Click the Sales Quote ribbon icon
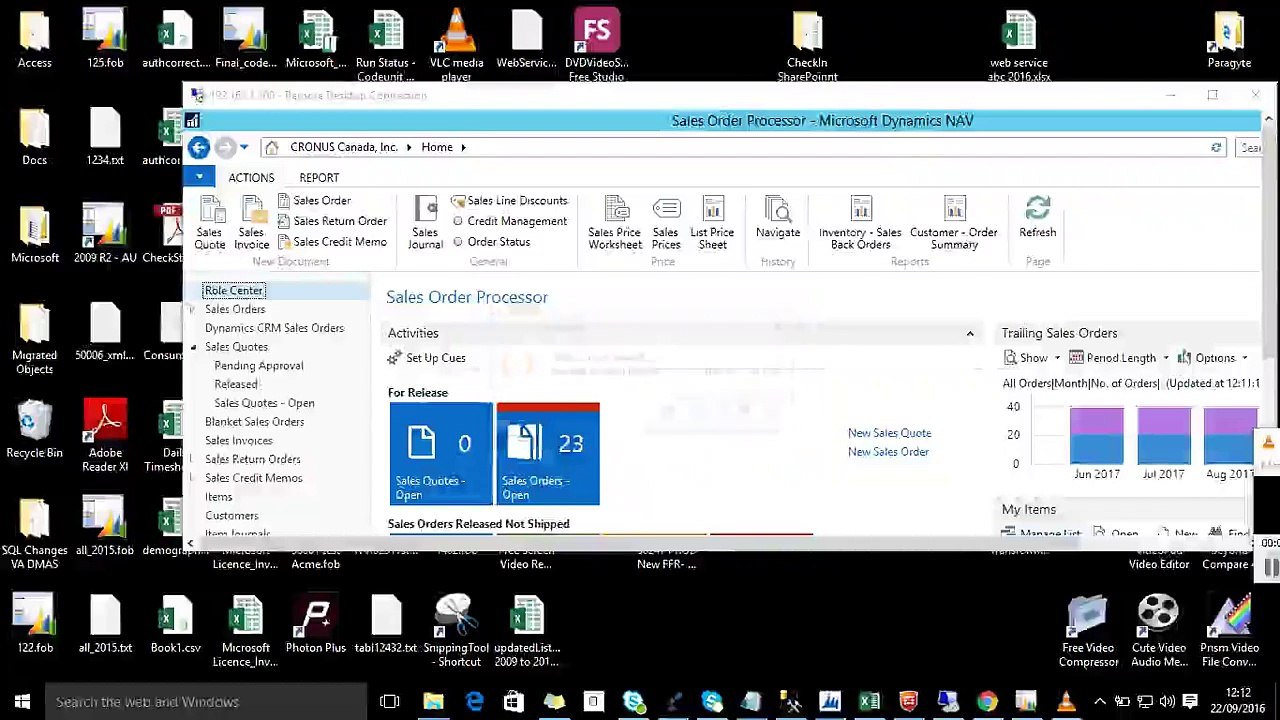 pos(209,222)
